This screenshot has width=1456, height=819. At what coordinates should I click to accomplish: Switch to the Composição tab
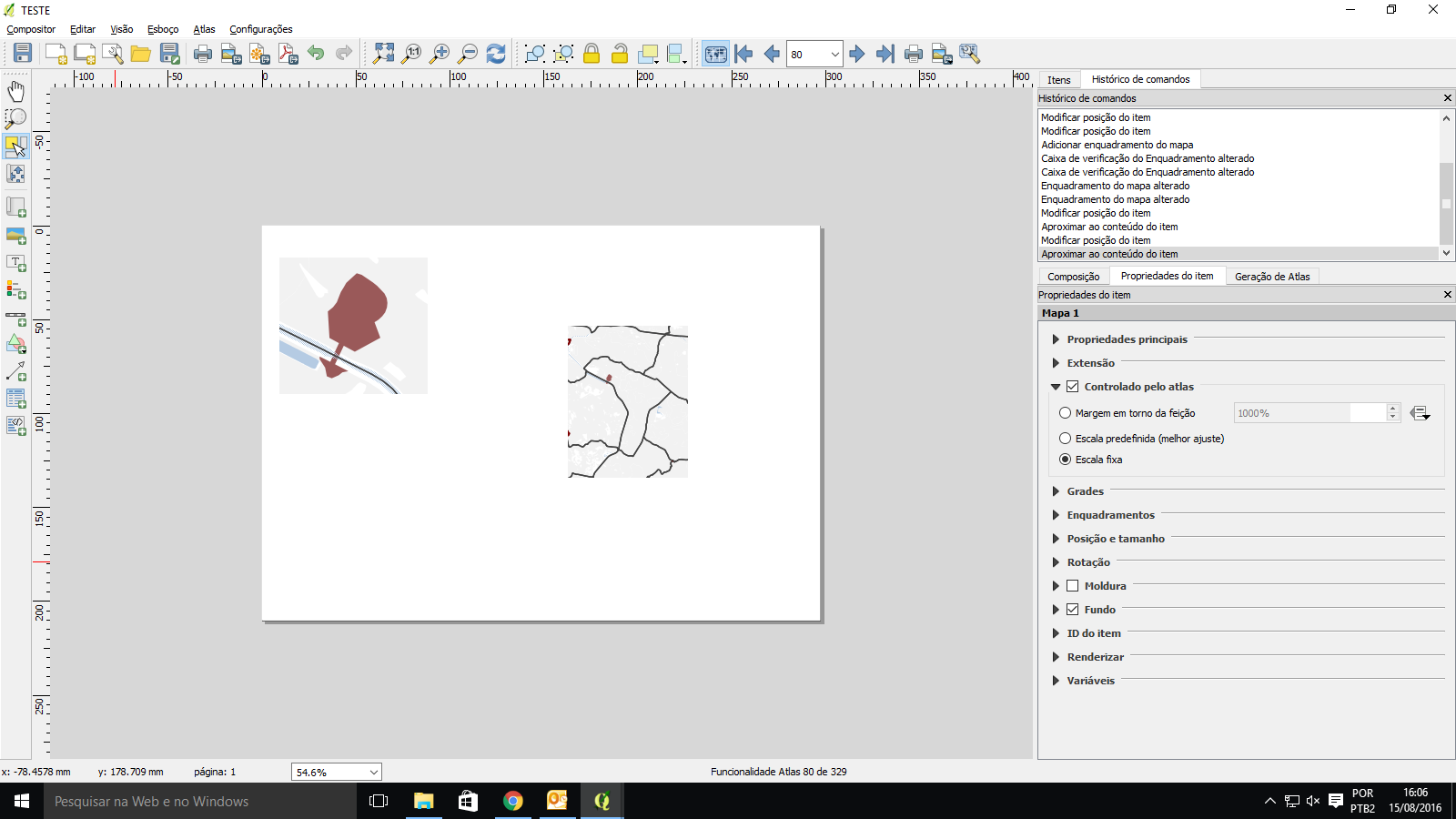pyautogui.click(x=1073, y=277)
